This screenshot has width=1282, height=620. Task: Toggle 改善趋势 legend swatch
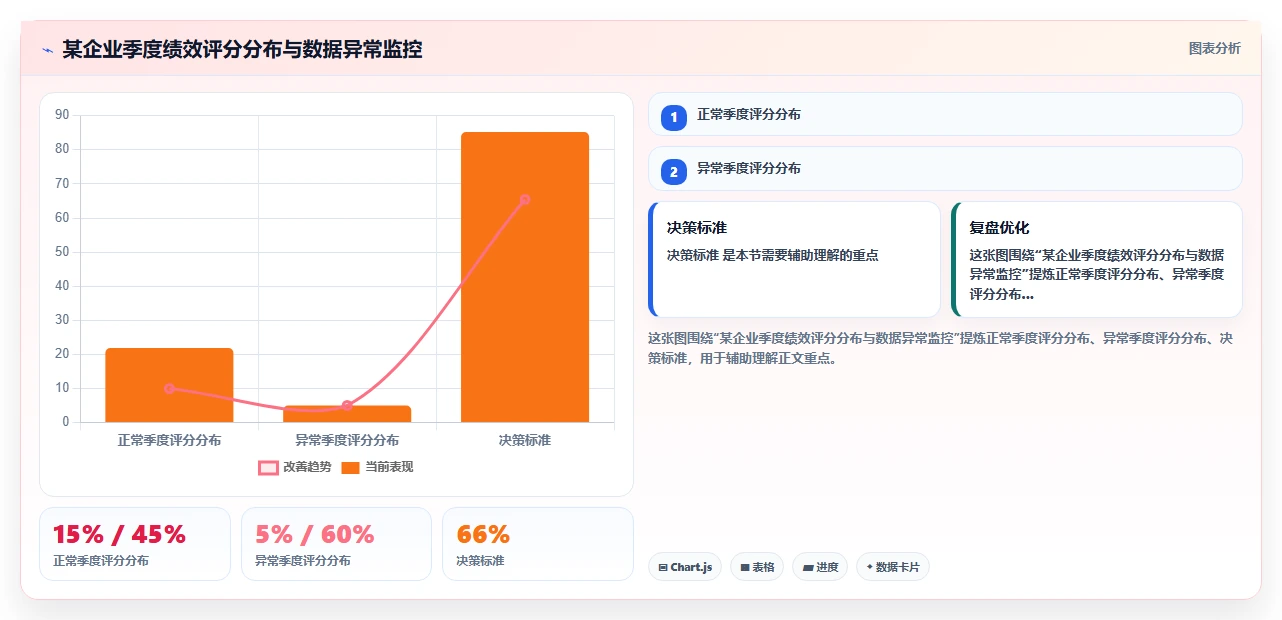click(x=268, y=467)
